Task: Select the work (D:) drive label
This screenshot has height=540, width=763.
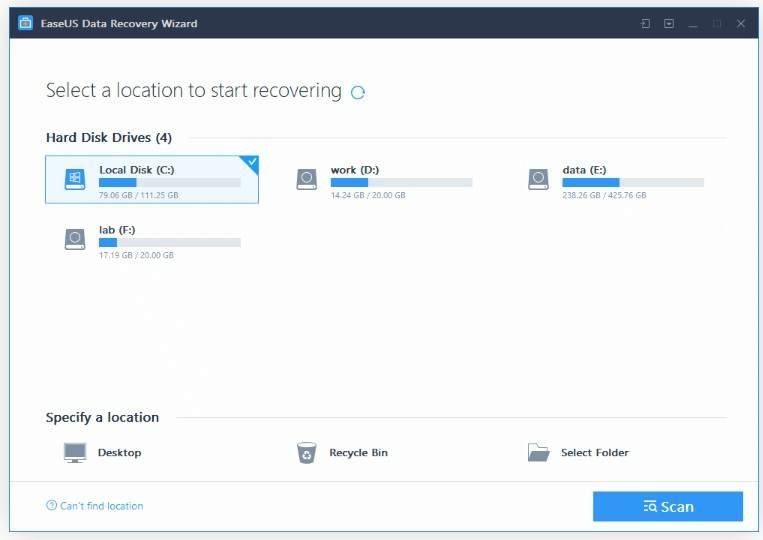Action: (x=355, y=170)
